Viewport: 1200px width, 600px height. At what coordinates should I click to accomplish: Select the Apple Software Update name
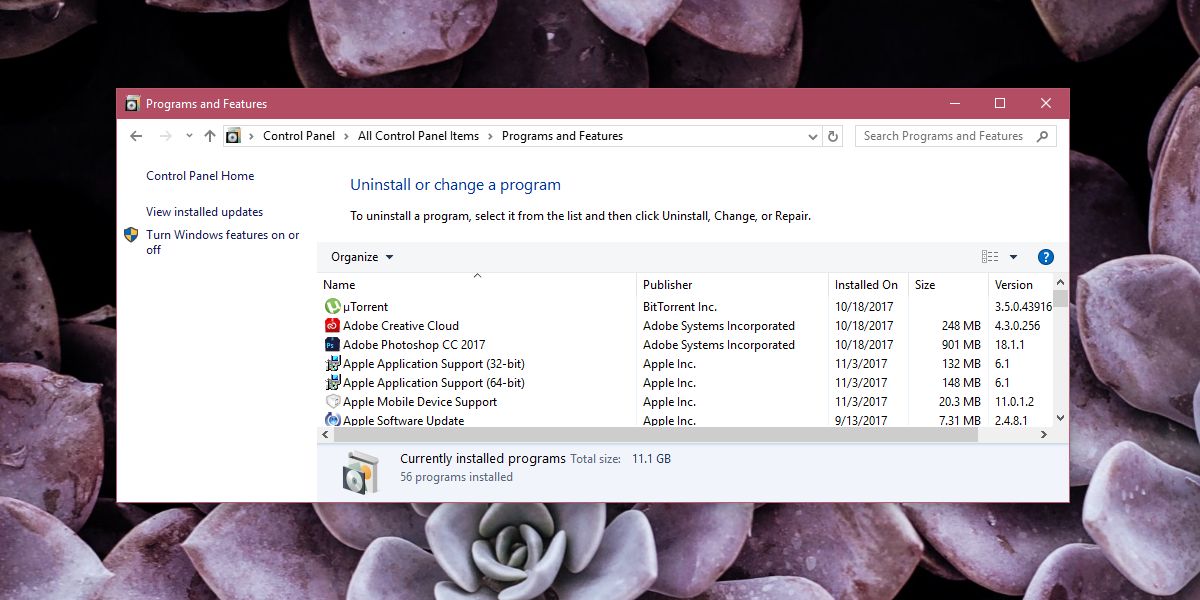tap(404, 420)
